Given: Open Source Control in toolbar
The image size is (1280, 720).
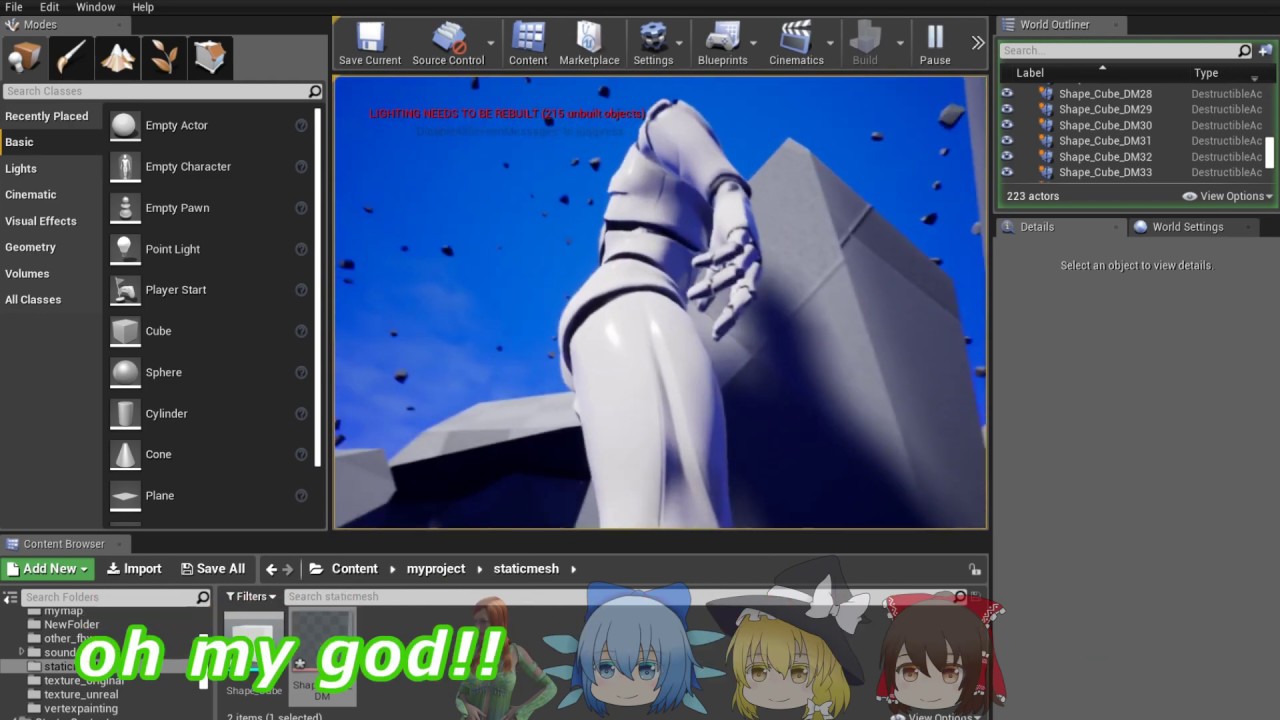Looking at the screenshot, I should click(x=448, y=45).
